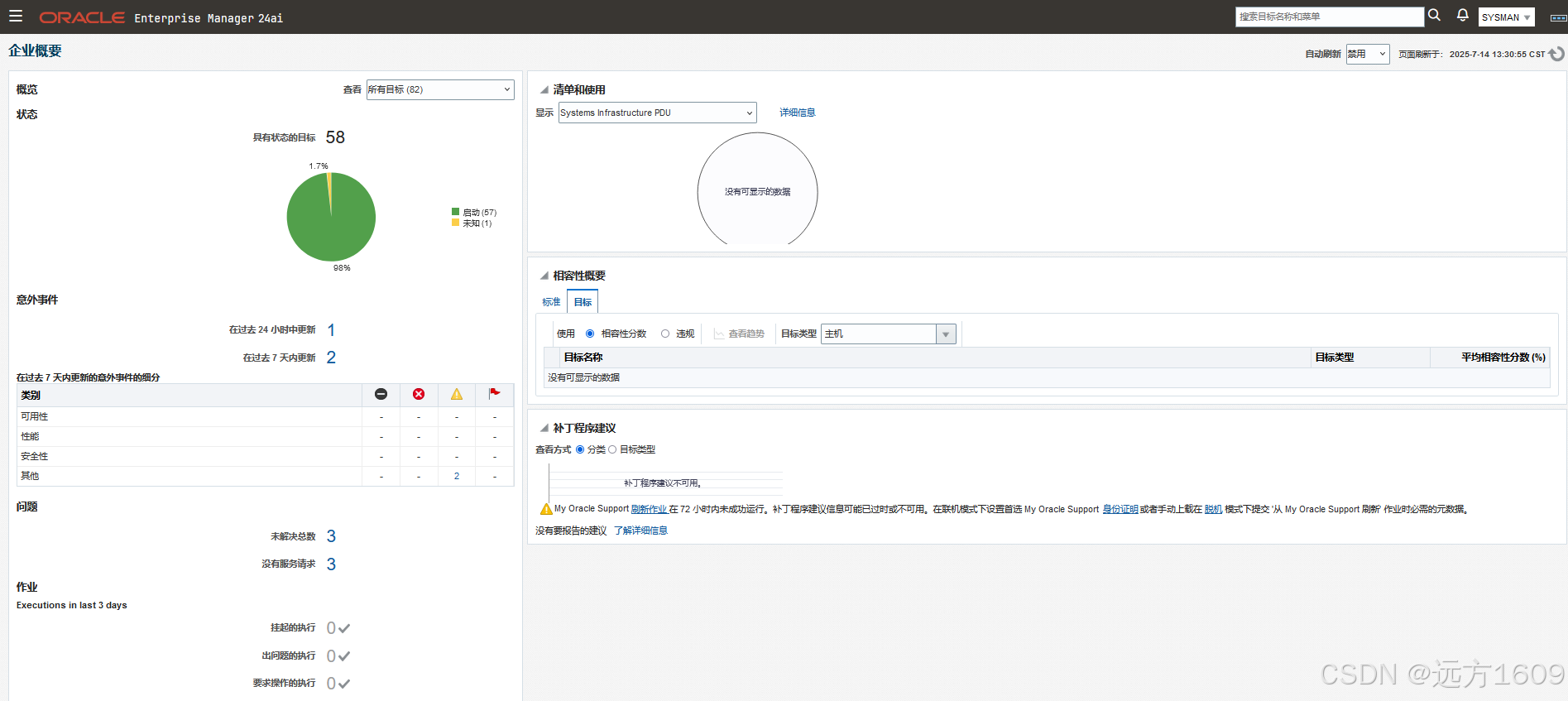Image resolution: width=1568 pixels, height=701 pixels.
Task: Click the 性能 category row label
Action: coord(30,436)
